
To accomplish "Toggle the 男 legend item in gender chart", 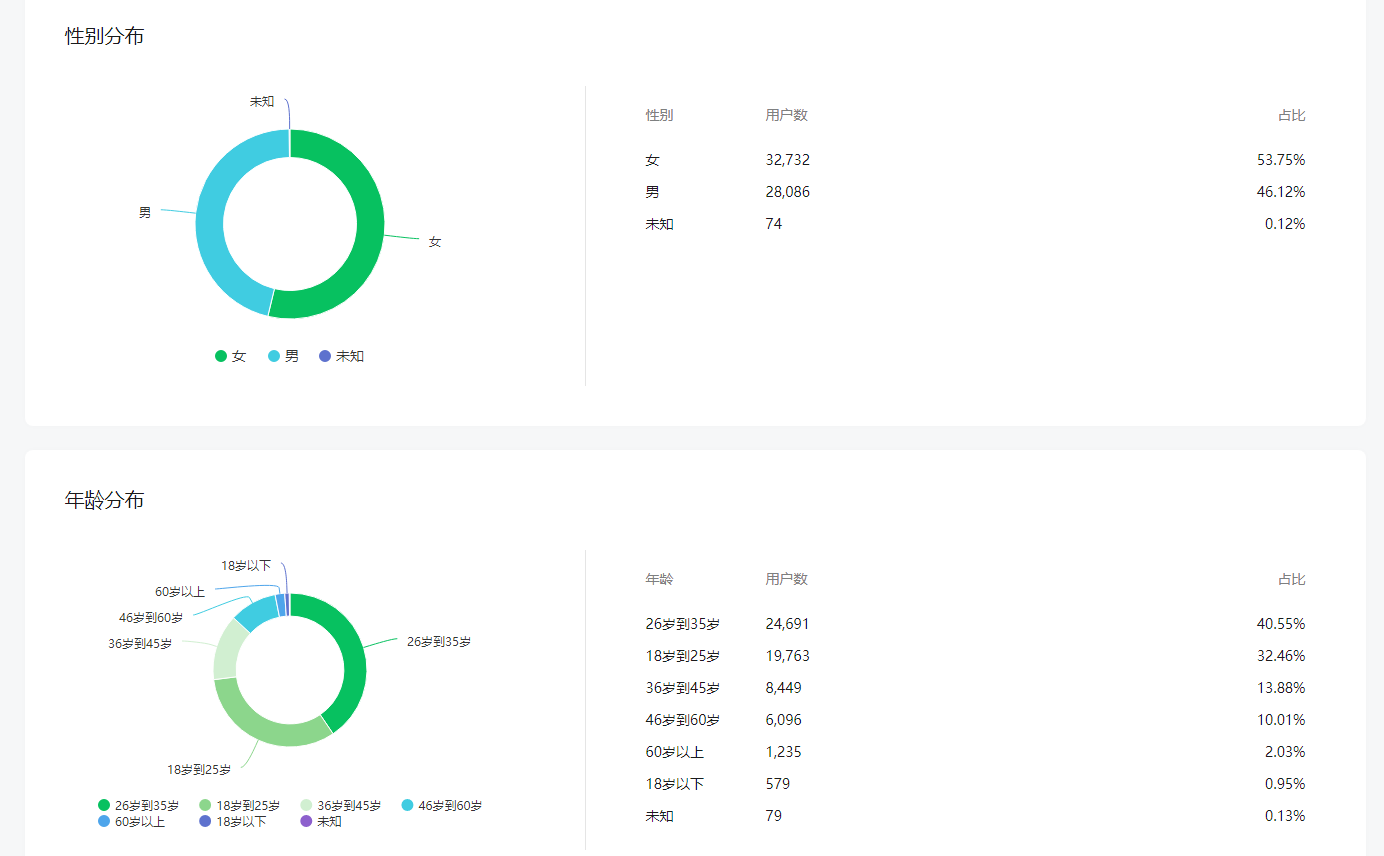I will click(x=283, y=356).
